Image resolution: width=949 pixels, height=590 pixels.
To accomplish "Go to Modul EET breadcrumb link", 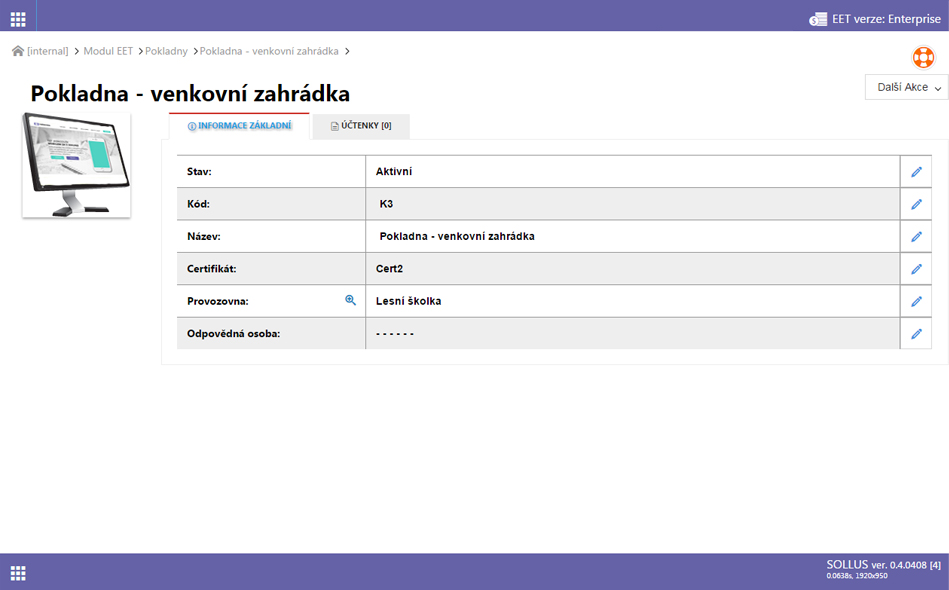I will click(107, 51).
